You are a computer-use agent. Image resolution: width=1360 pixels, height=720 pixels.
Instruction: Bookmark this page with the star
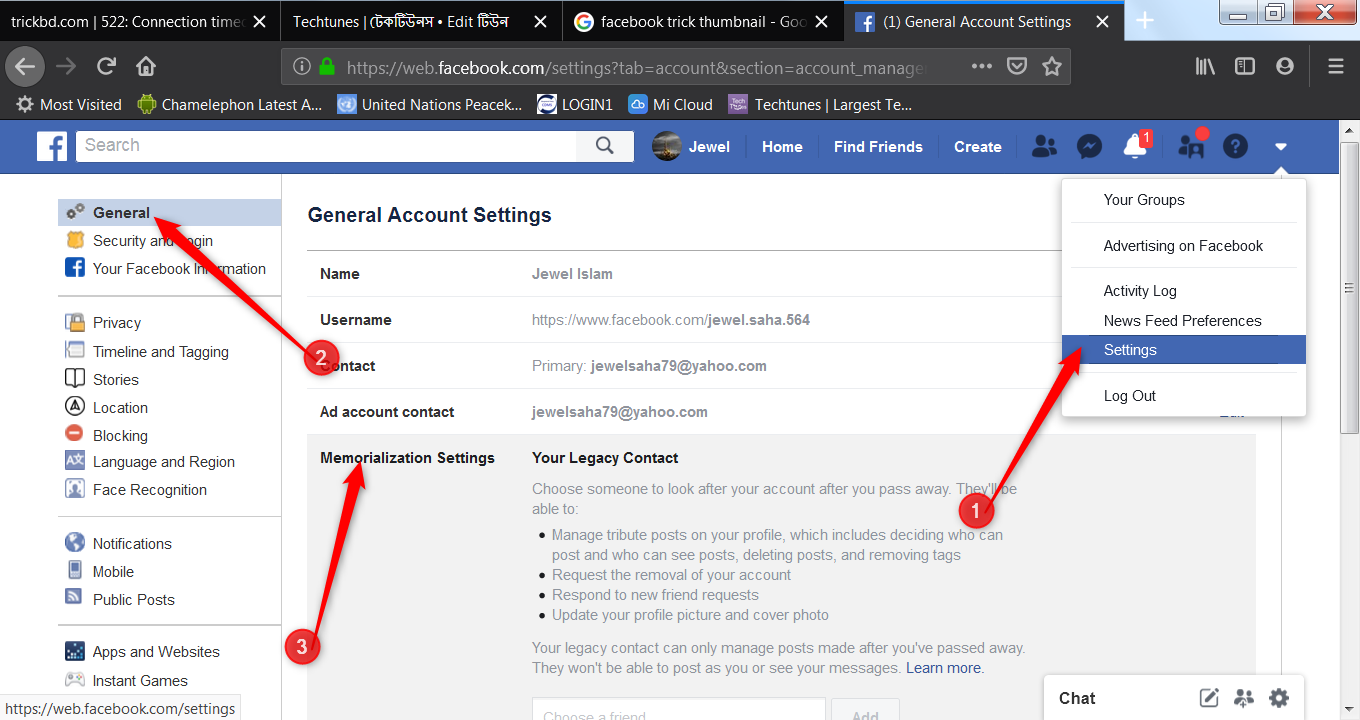point(1051,66)
